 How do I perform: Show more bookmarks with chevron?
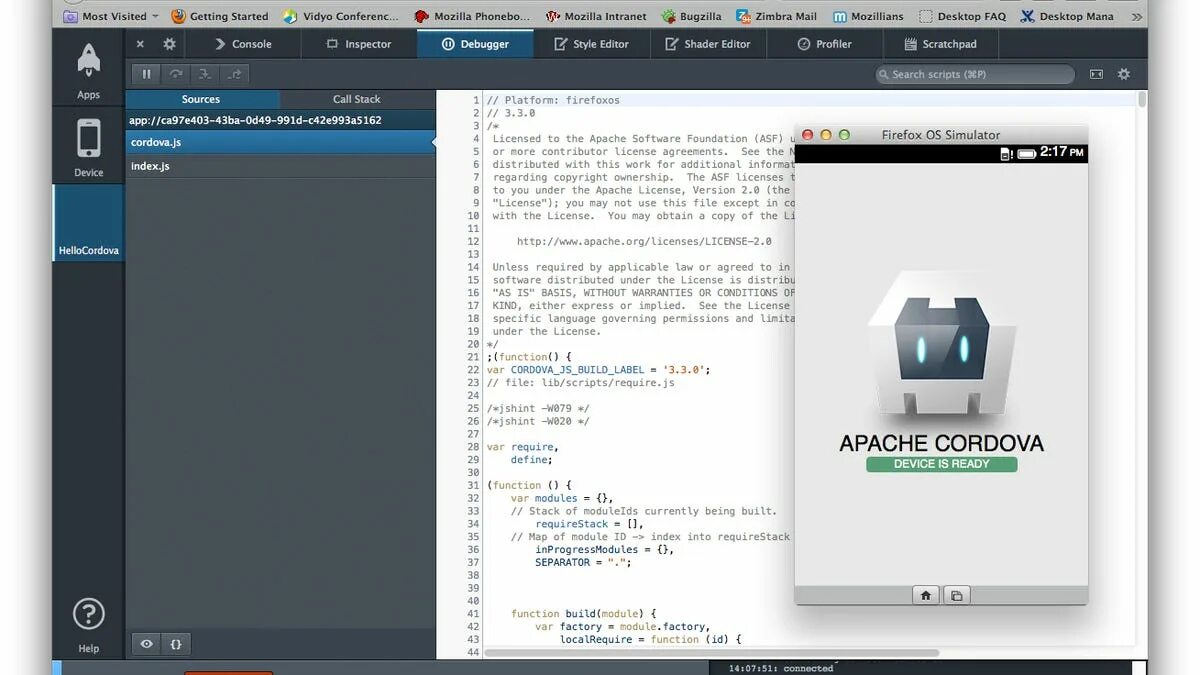[x=1136, y=16]
